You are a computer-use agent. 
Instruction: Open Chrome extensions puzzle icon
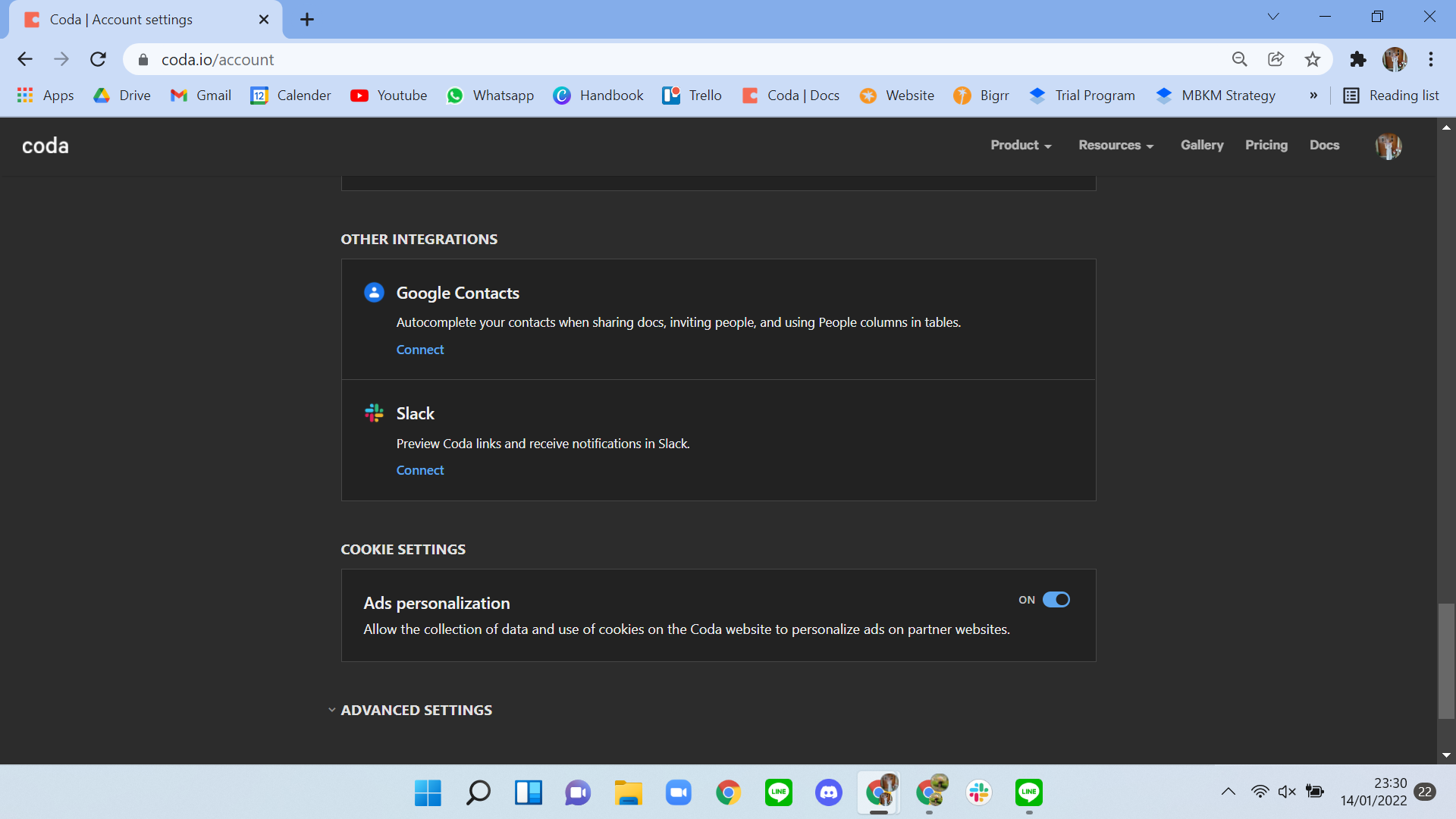(1358, 59)
